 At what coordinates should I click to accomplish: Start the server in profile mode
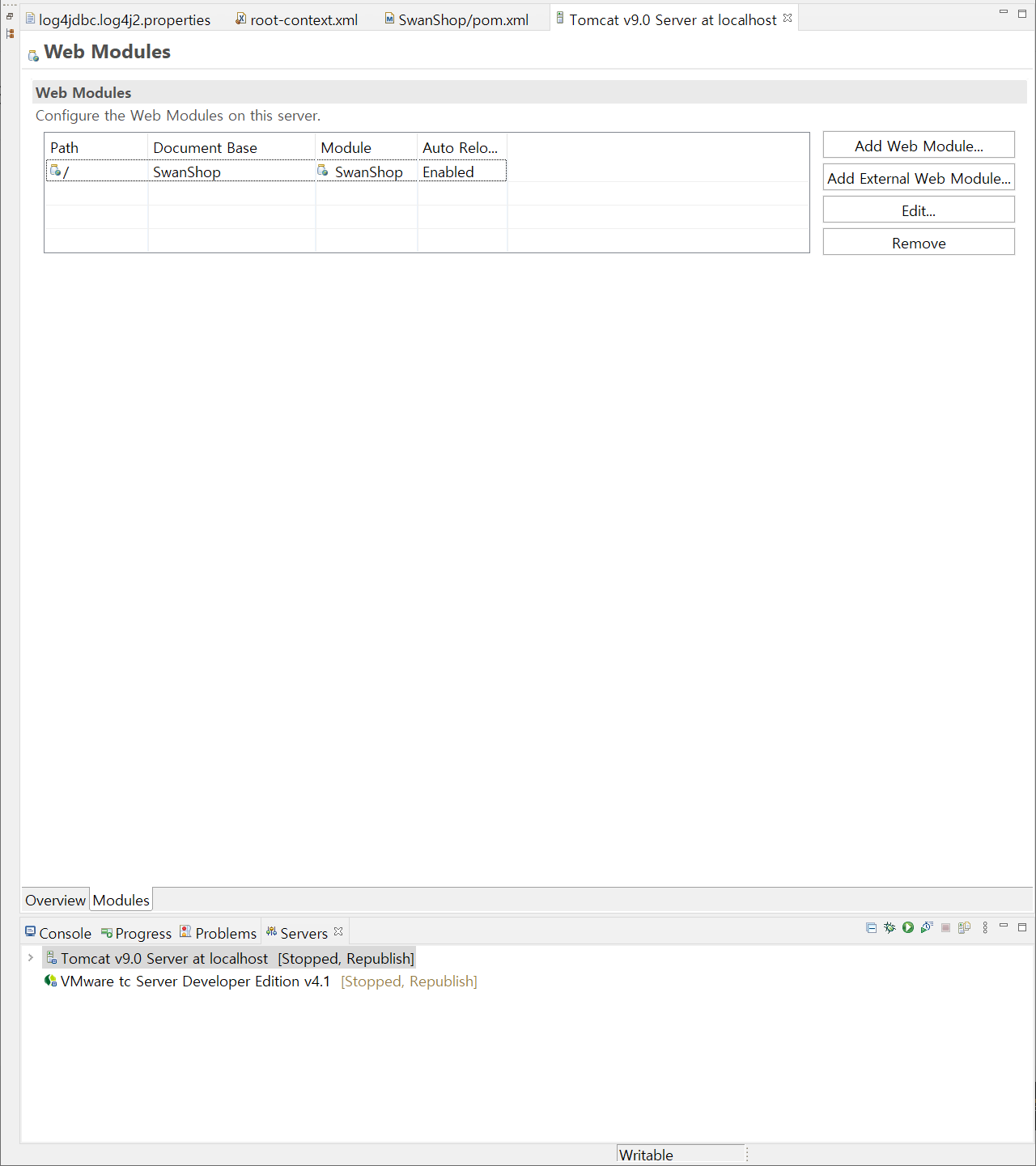[927, 927]
